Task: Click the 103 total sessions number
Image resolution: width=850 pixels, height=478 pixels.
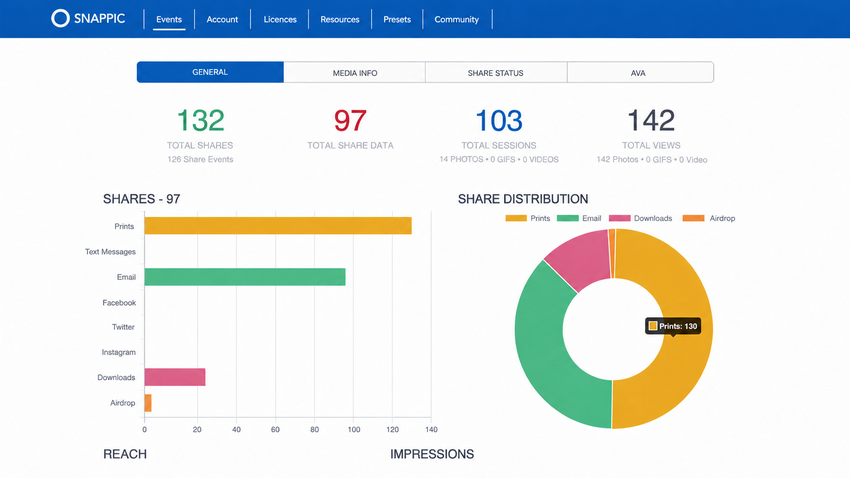Action: pos(499,120)
